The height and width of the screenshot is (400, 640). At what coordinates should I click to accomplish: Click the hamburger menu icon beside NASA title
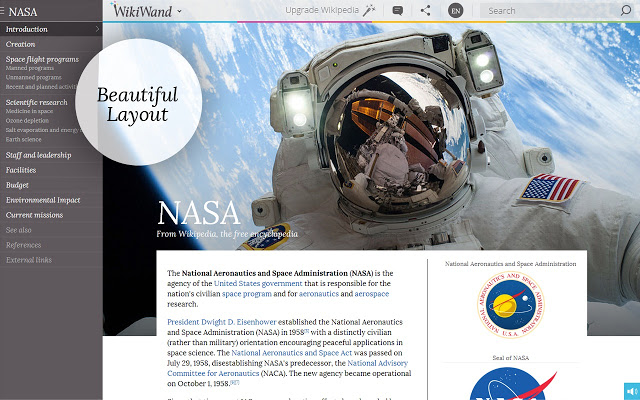click(2, 11)
